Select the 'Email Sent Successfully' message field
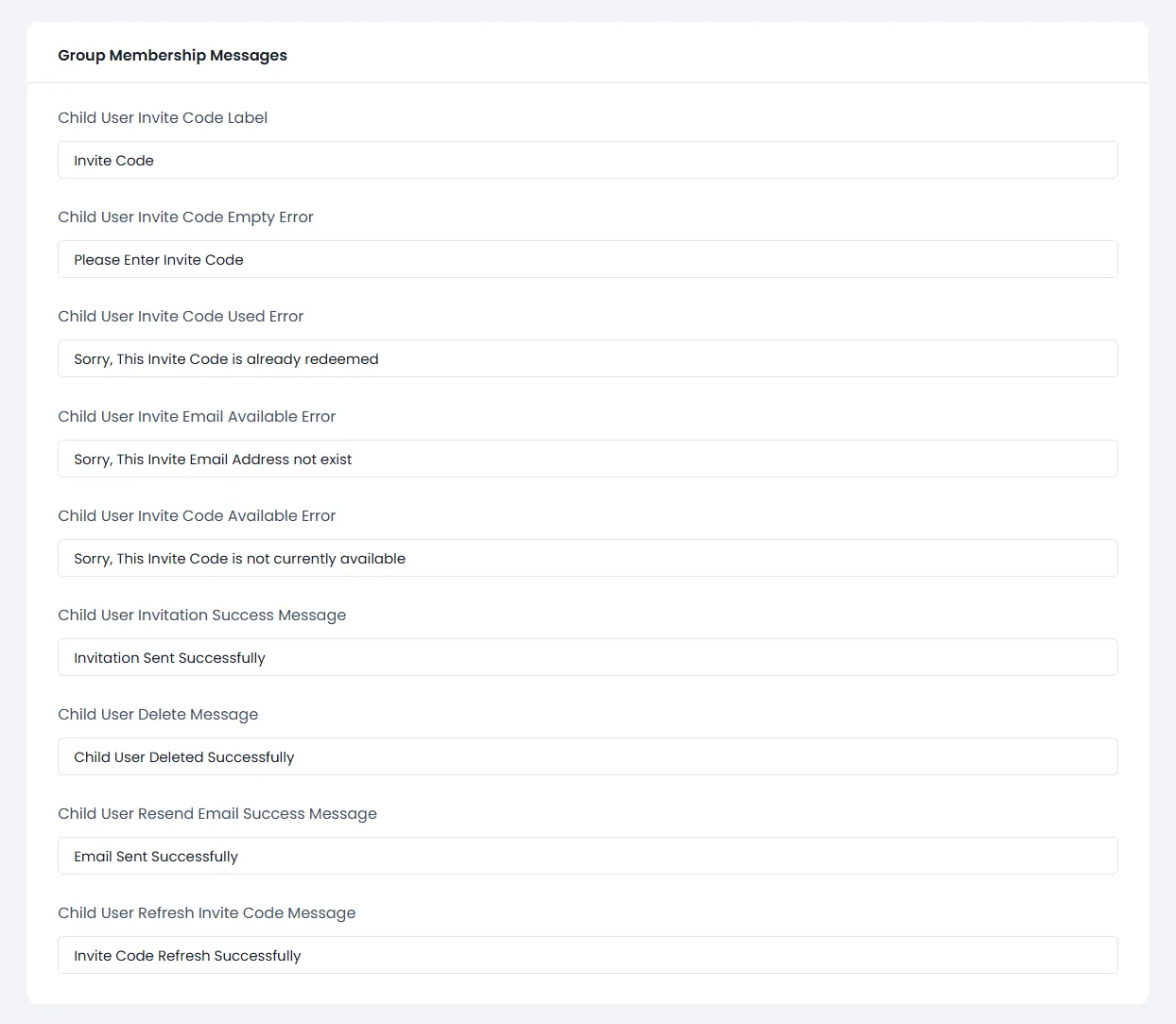The image size is (1176, 1024). pos(586,856)
